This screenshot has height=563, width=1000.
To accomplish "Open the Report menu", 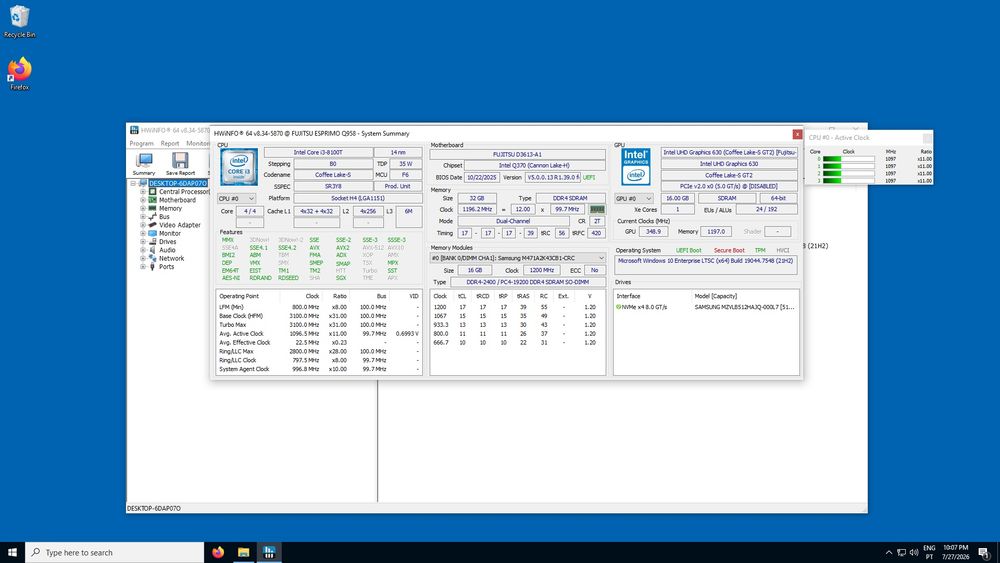I will click(x=170, y=143).
